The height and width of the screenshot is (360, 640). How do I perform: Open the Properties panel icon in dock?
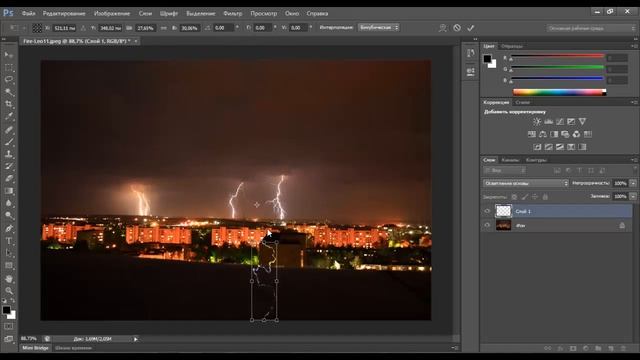471,71
